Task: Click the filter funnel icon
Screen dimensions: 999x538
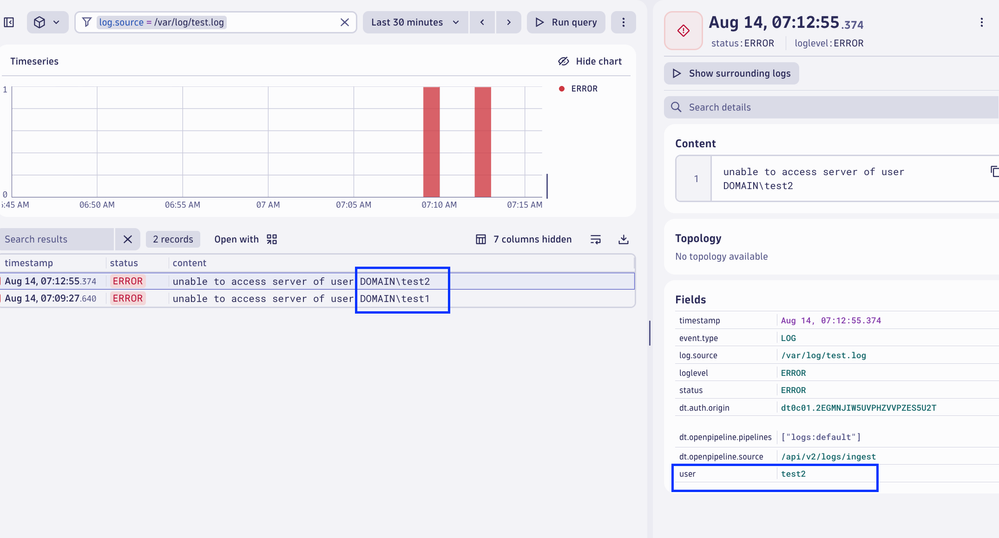Action: pyautogui.click(x=87, y=22)
